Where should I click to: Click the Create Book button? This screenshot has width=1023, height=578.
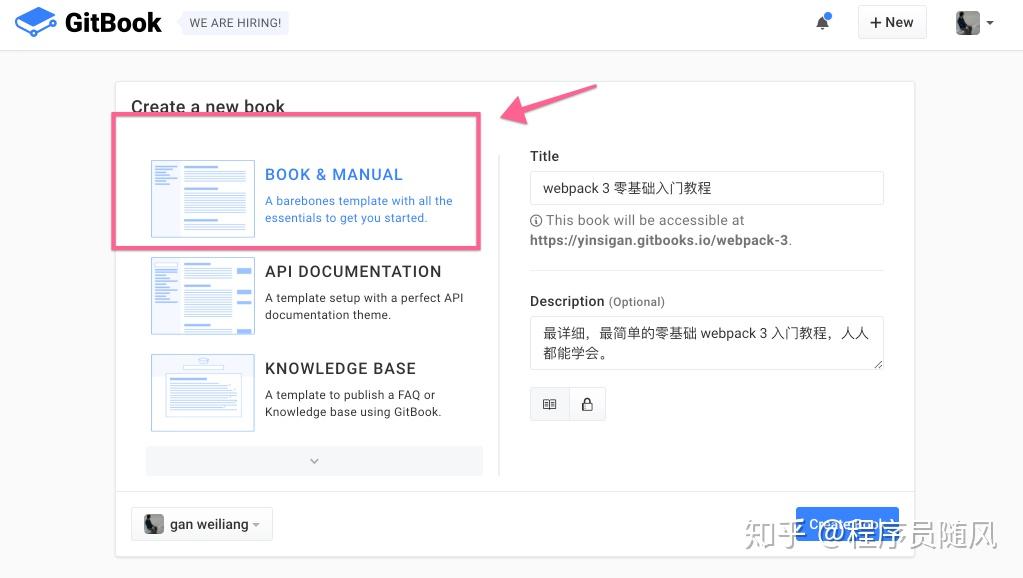coord(847,524)
